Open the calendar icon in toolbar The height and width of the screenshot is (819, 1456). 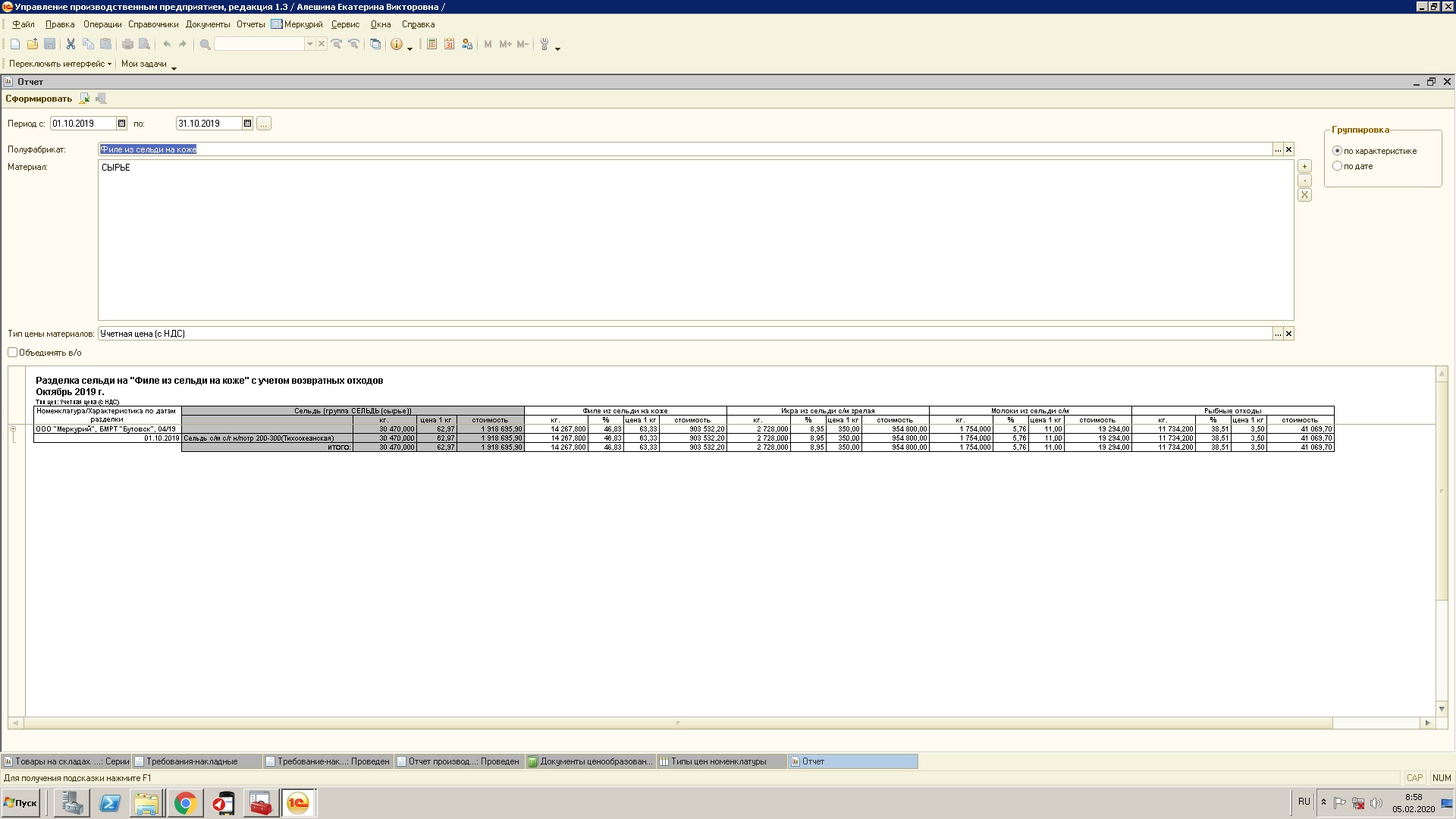(x=449, y=45)
